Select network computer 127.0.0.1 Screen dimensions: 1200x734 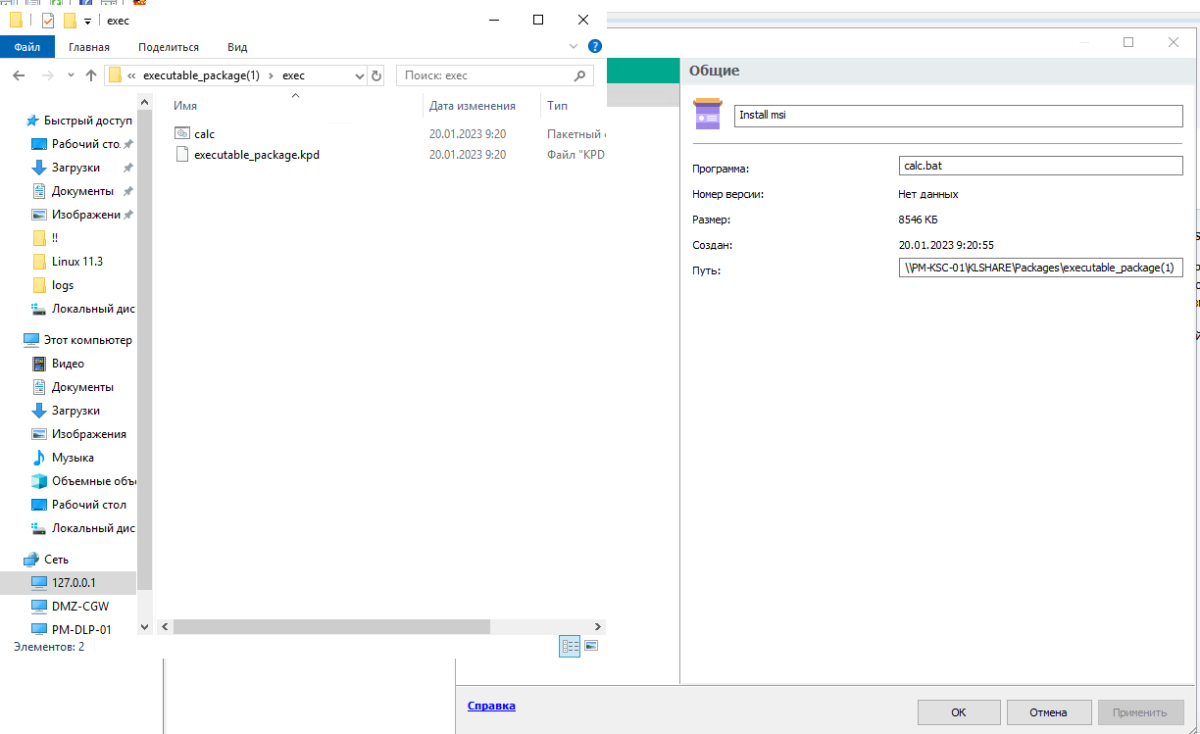click(73, 583)
